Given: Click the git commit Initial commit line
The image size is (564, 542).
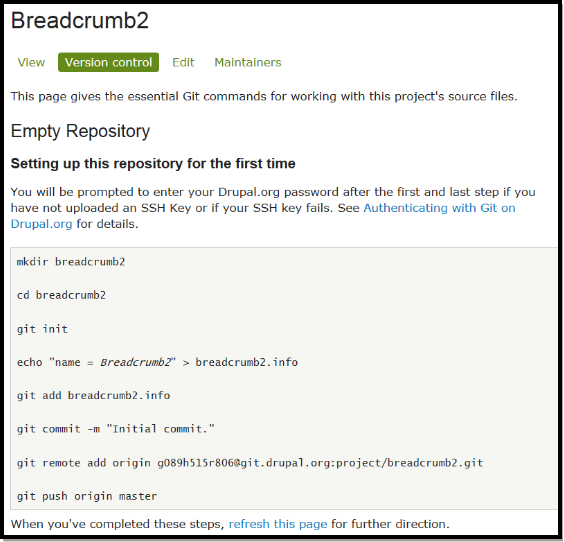Looking at the screenshot, I should [115, 429].
